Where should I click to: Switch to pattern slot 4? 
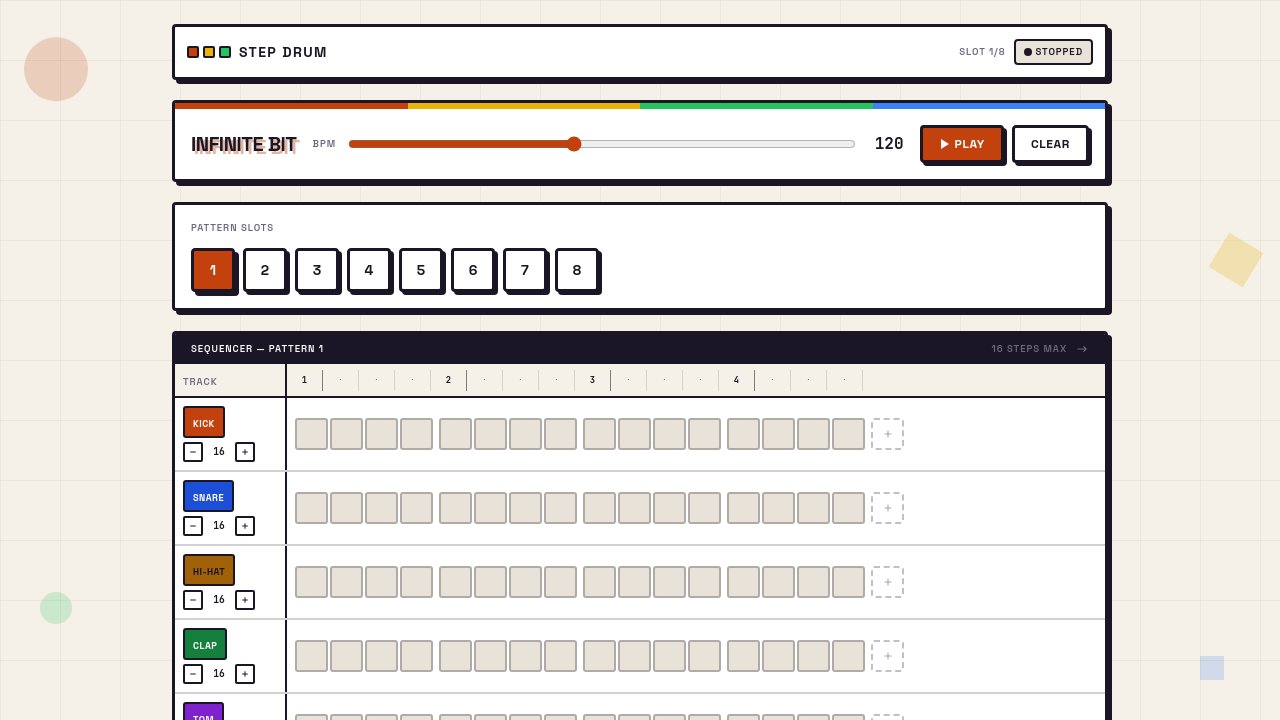click(369, 270)
